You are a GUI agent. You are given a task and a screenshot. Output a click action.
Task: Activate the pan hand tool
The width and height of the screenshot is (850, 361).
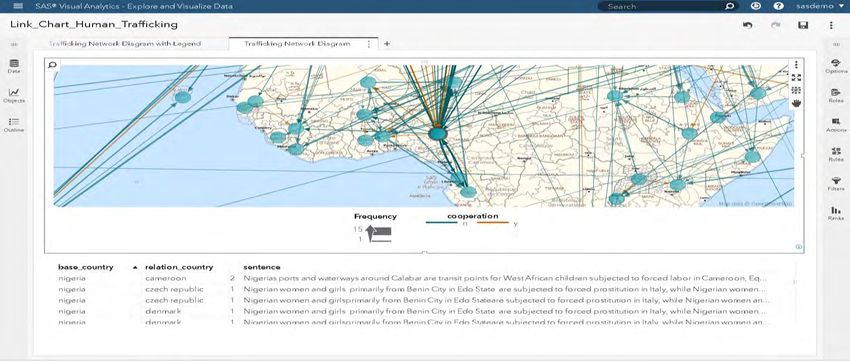[796, 103]
